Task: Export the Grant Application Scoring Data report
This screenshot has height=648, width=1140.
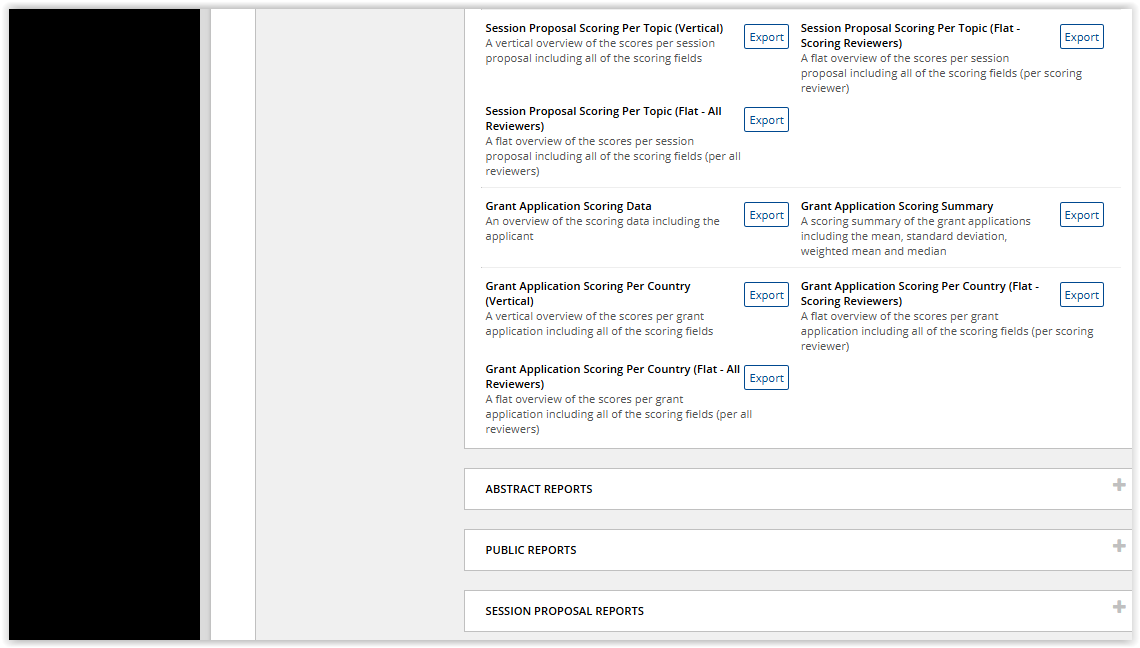Action: [x=766, y=214]
